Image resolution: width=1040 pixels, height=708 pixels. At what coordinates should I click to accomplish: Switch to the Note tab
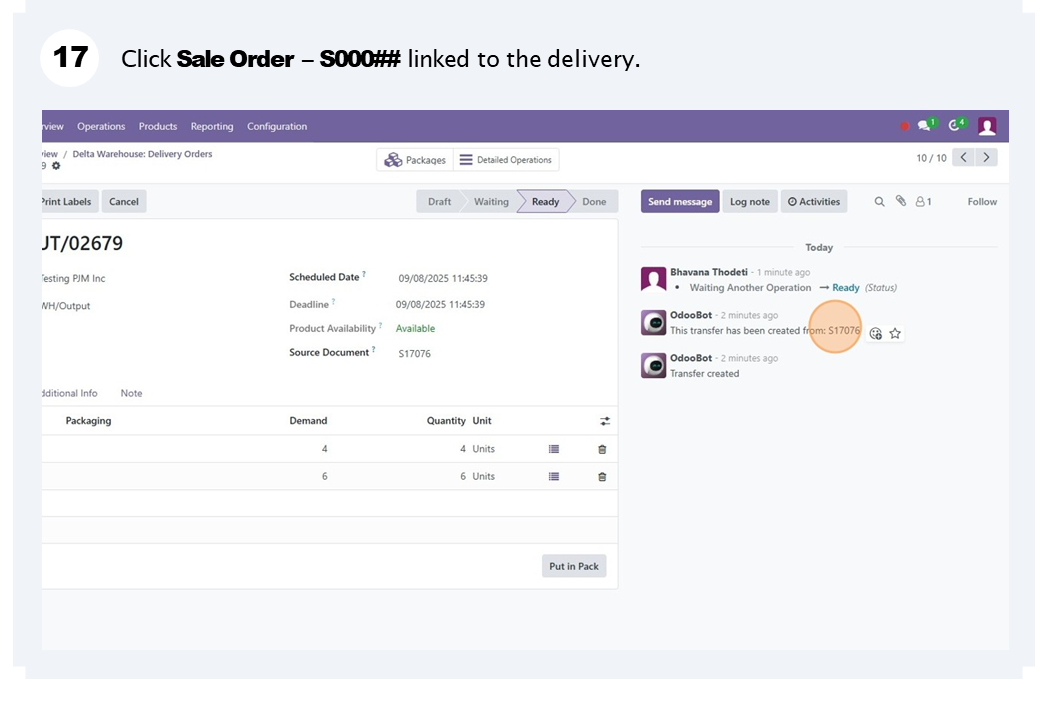pyautogui.click(x=131, y=393)
